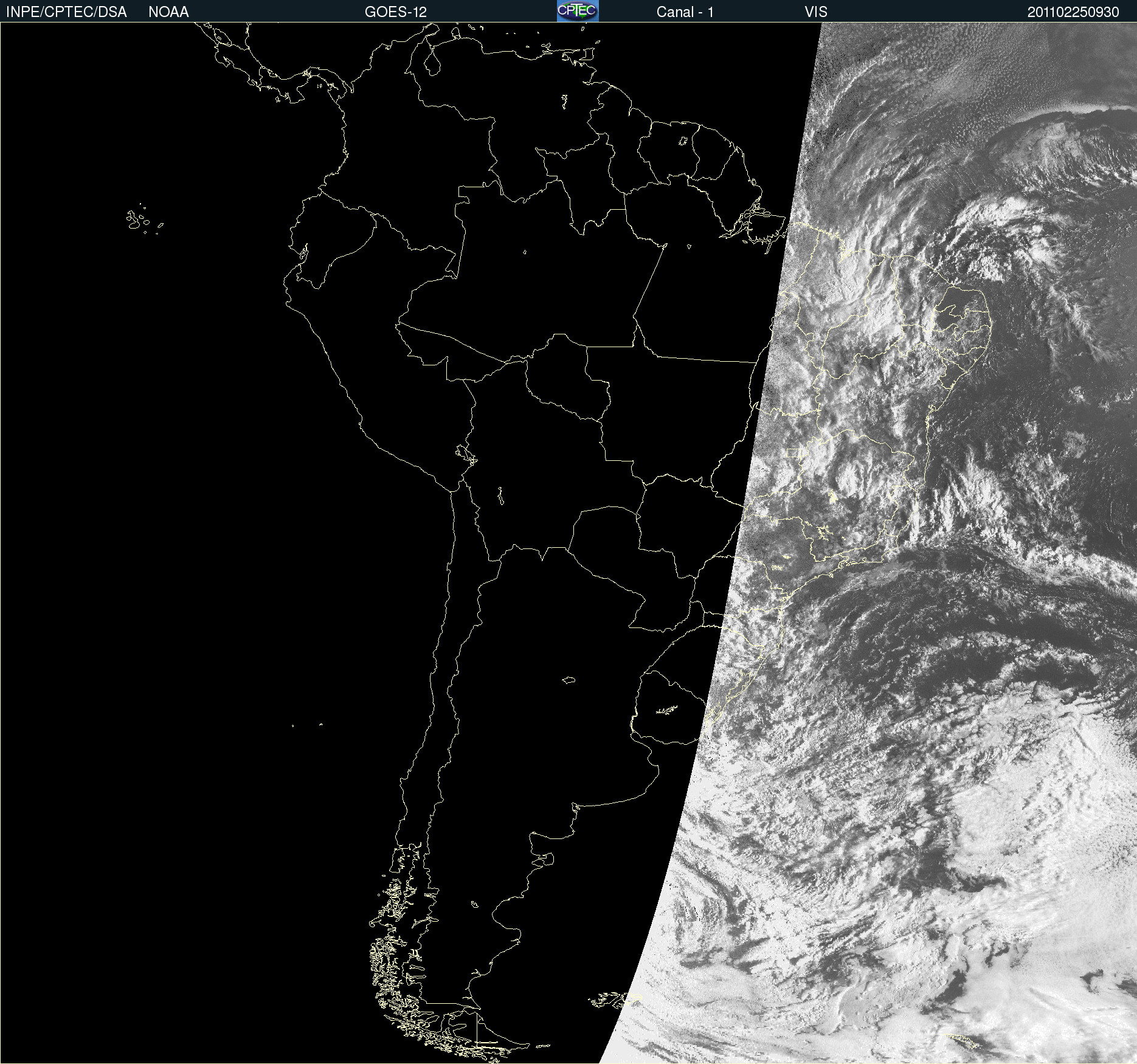Click the VIS channel label
This screenshot has height=1064, width=1137.
(x=816, y=12)
